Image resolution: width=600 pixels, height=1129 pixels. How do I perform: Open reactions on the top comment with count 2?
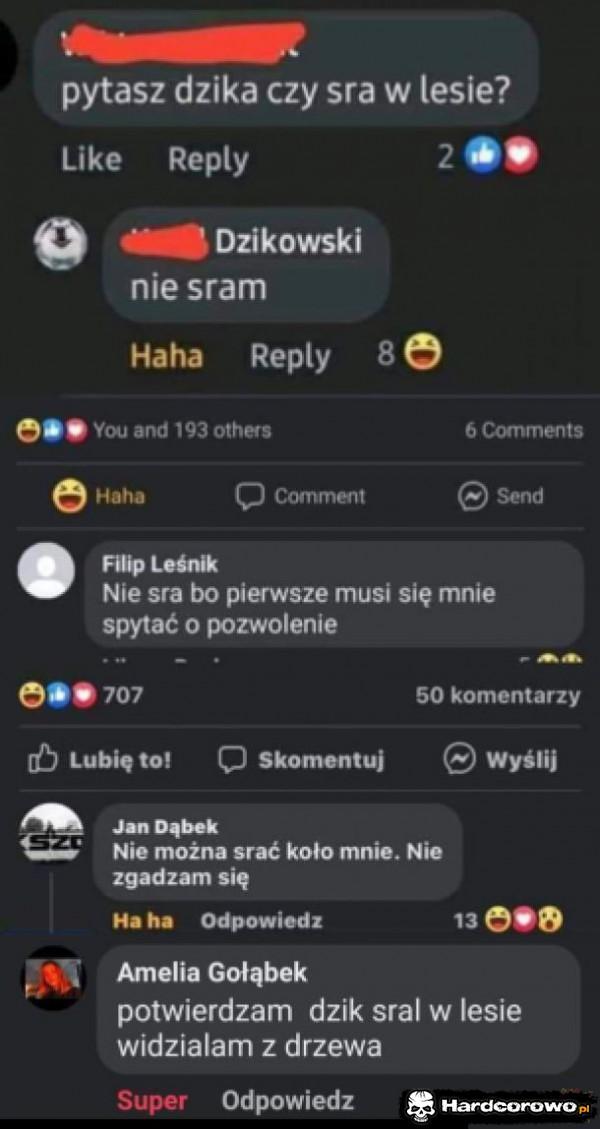coord(488,155)
